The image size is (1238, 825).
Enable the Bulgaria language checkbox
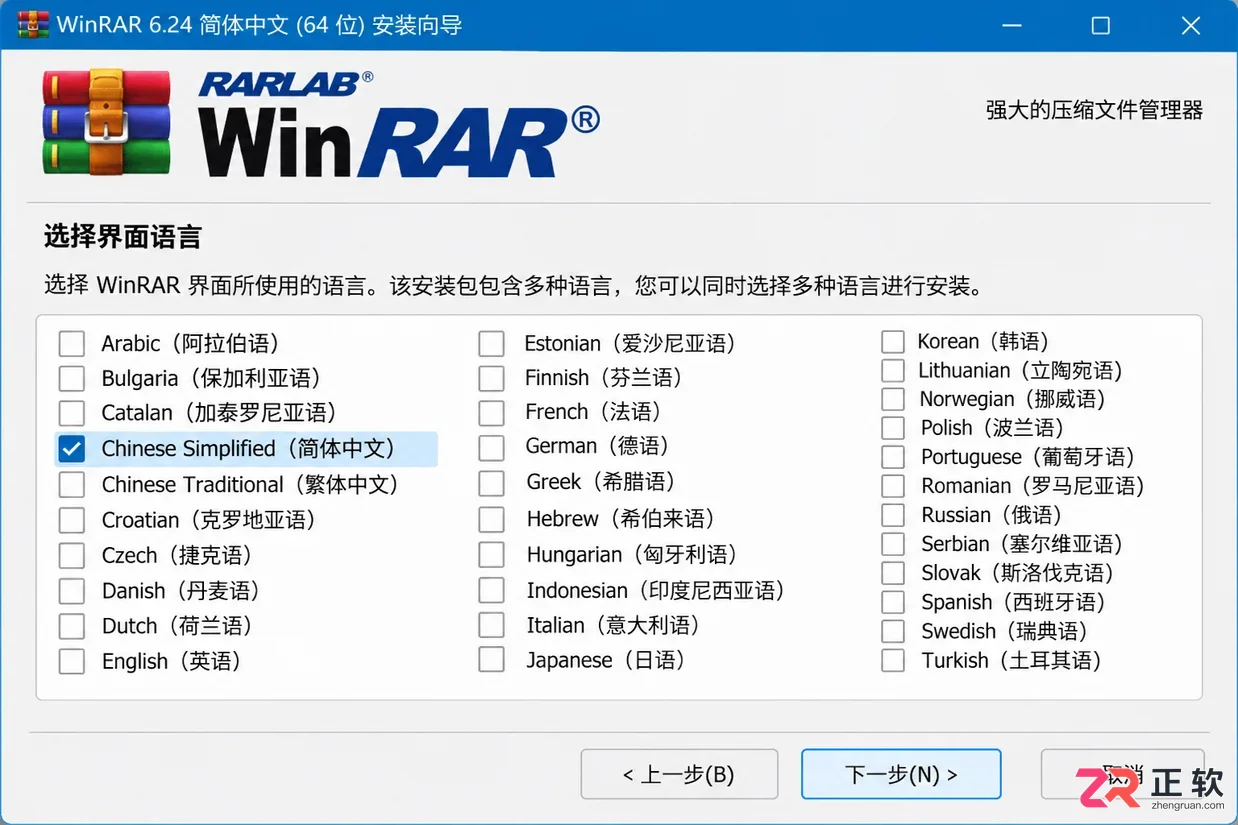coord(72,378)
